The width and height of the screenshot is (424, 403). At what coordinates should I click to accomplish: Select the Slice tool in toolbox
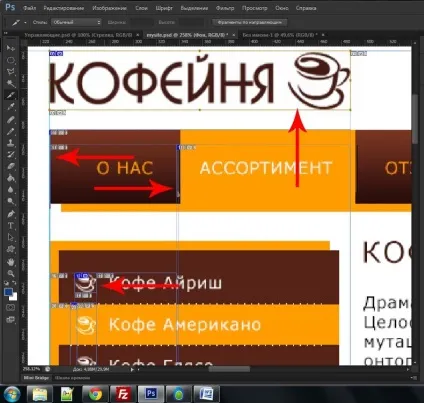click(x=11, y=95)
